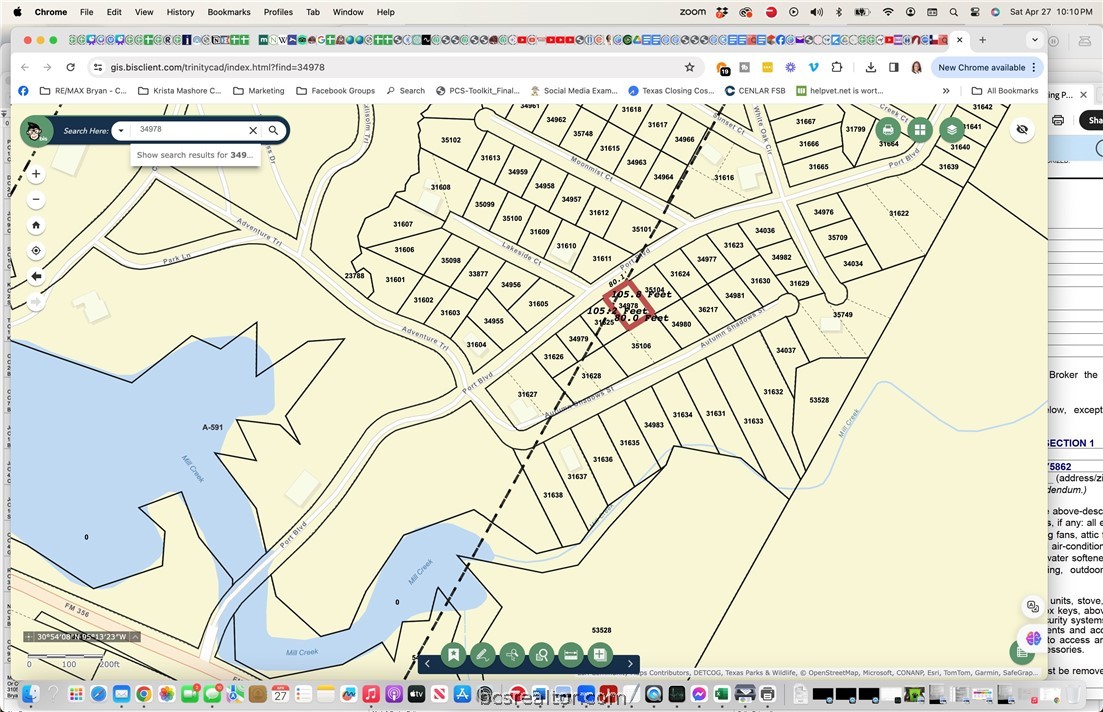Bookmark this page with the star icon
The width and height of the screenshot is (1103, 712).
tap(689, 67)
